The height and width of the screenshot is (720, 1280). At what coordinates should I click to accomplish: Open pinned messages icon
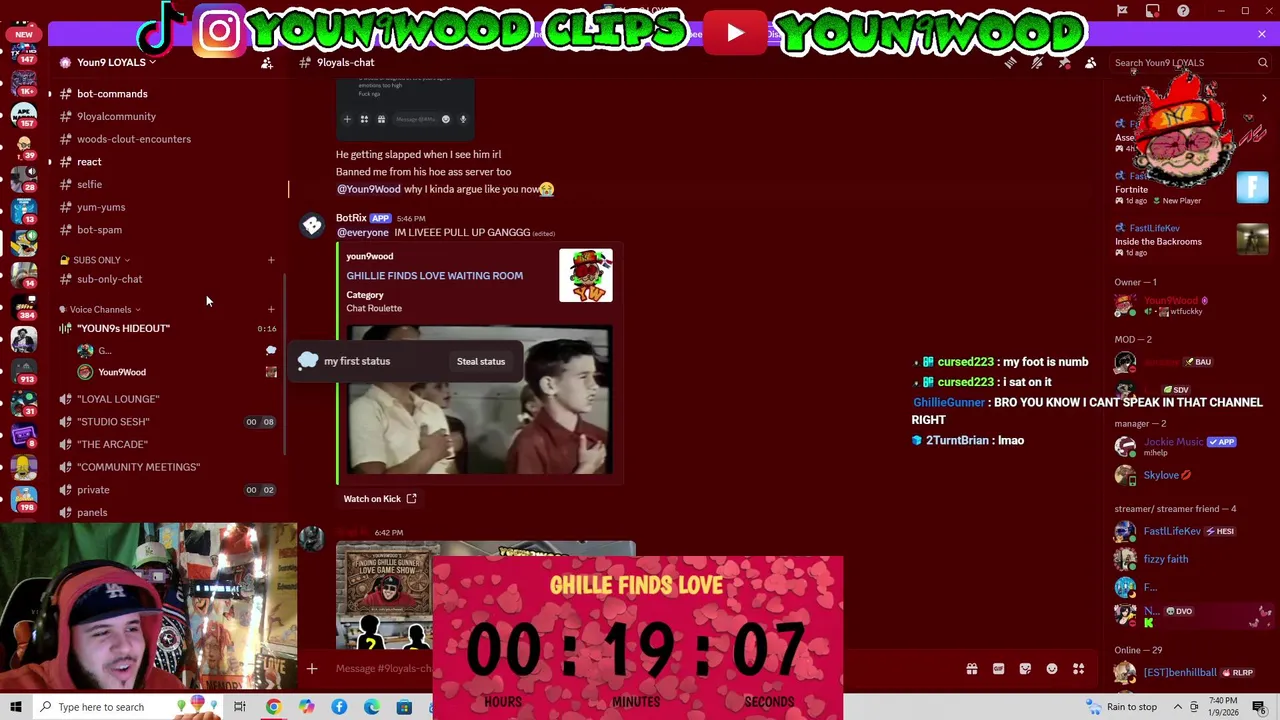click(1064, 62)
